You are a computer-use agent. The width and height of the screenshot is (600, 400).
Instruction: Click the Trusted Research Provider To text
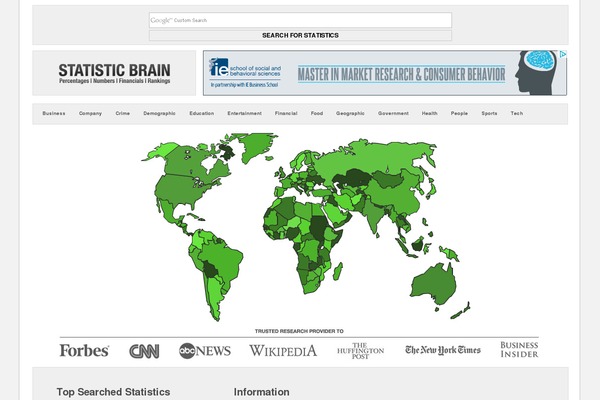coord(299,331)
